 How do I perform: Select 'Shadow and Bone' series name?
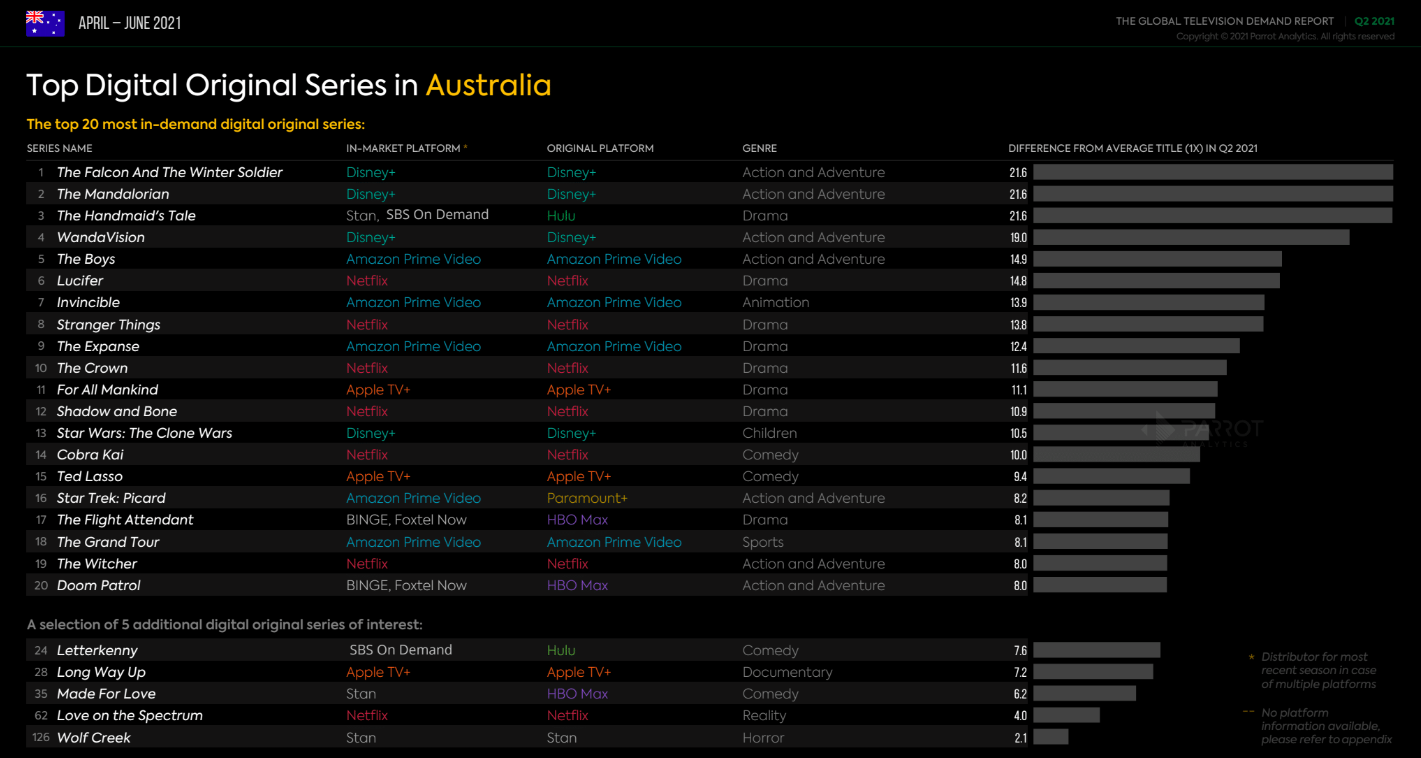pos(117,411)
